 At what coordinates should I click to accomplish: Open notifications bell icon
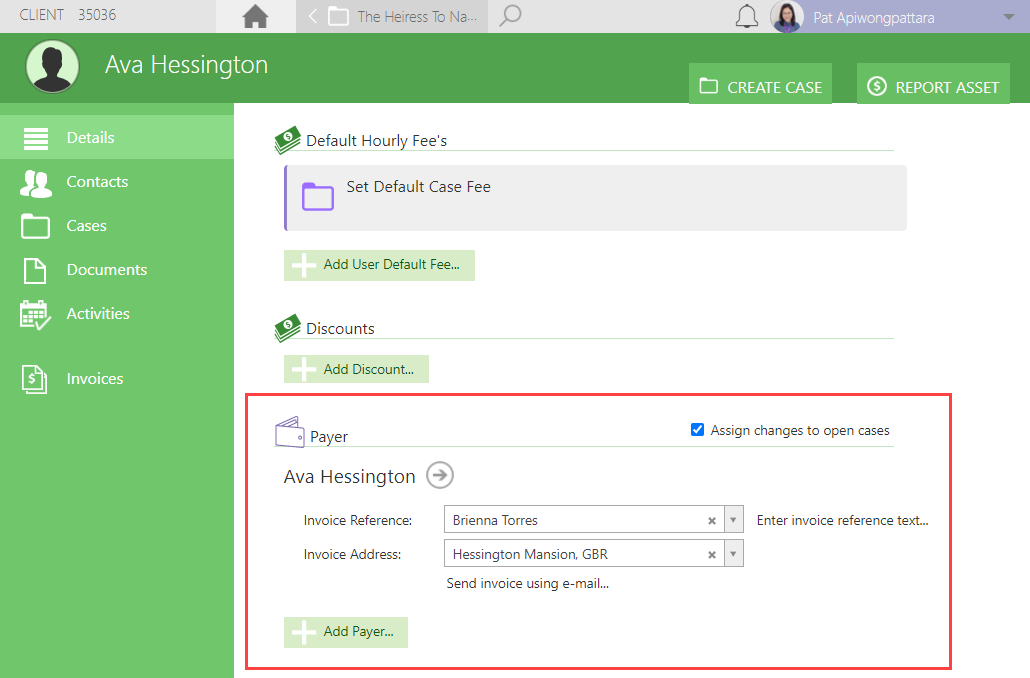point(746,16)
